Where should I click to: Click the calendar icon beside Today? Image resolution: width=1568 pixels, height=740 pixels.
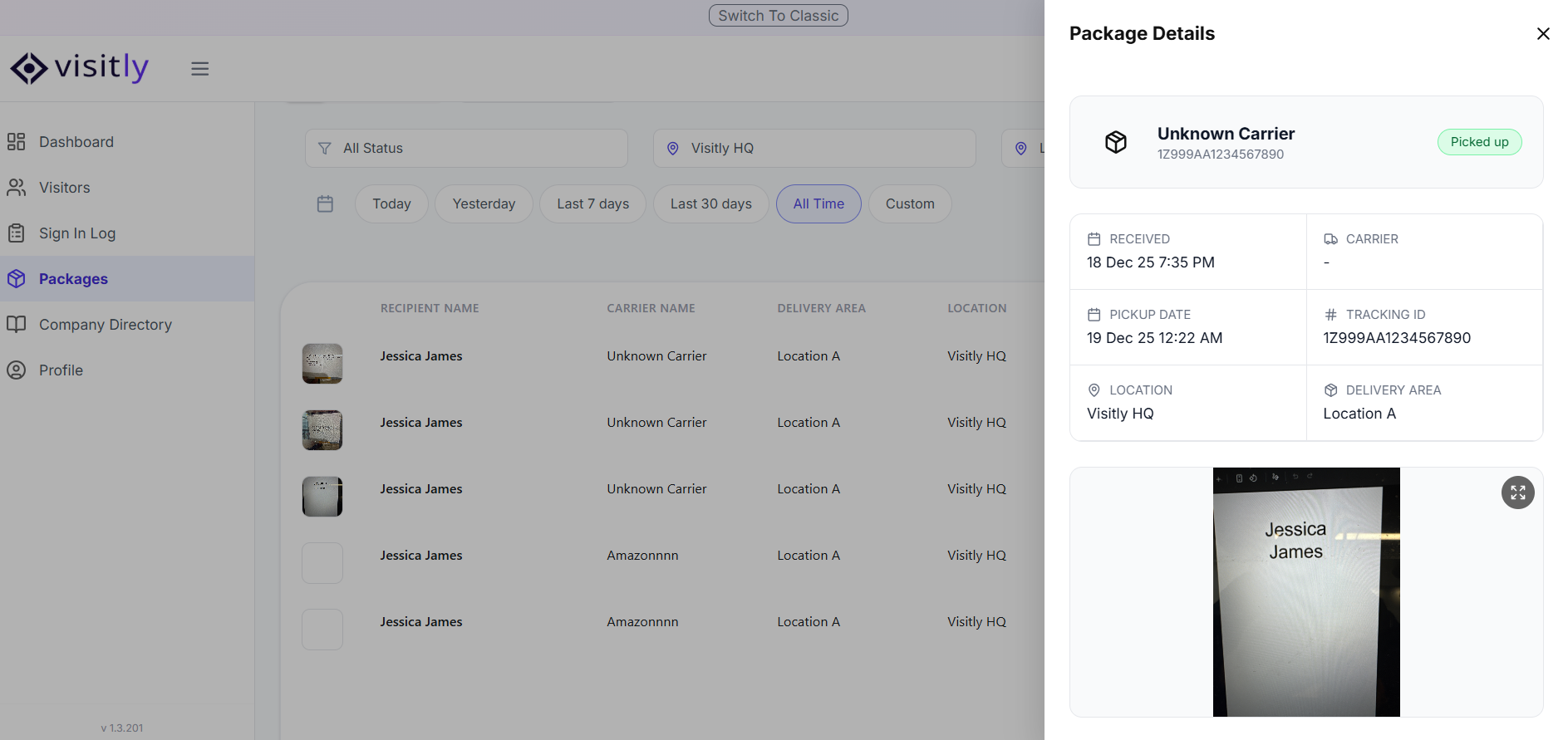[325, 203]
